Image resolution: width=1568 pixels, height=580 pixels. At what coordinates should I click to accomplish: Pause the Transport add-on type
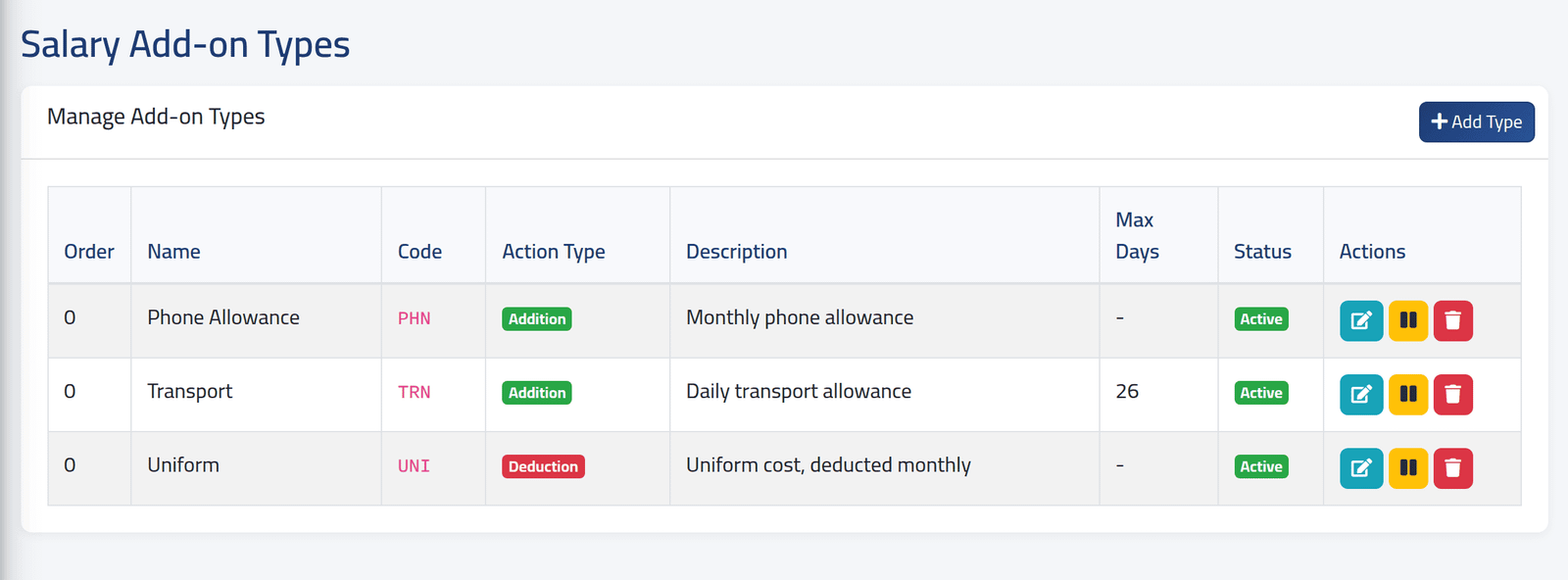[1408, 394]
